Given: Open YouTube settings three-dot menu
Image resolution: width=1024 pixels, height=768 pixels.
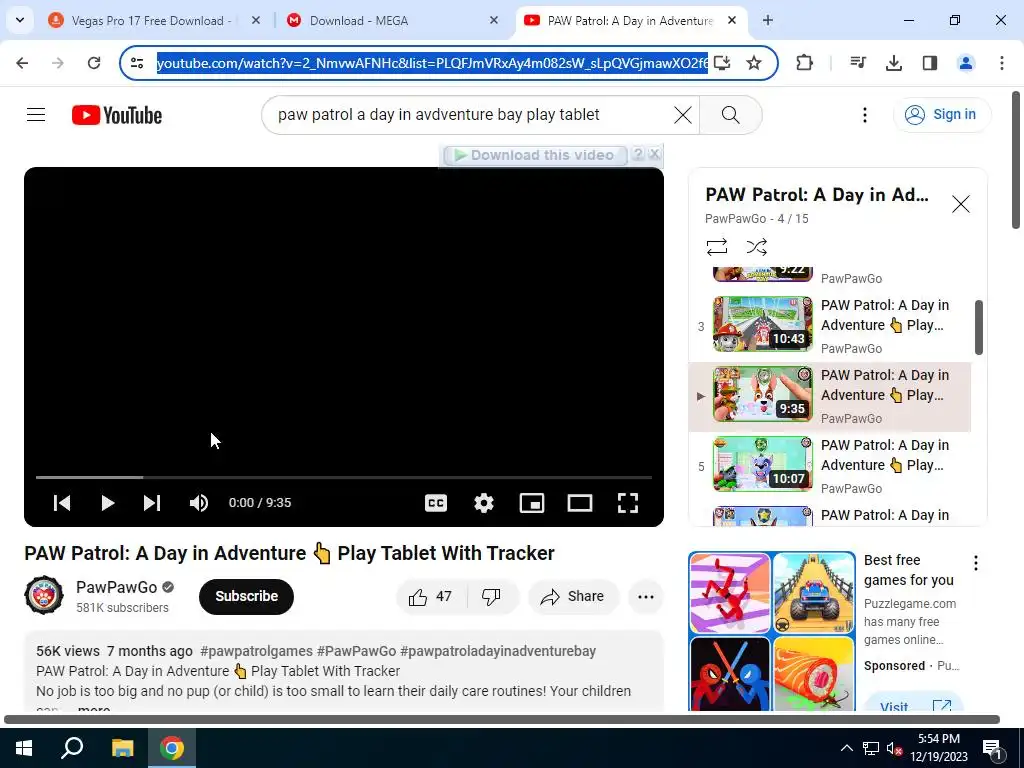Looking at the screenshot, I should [865, 115].
